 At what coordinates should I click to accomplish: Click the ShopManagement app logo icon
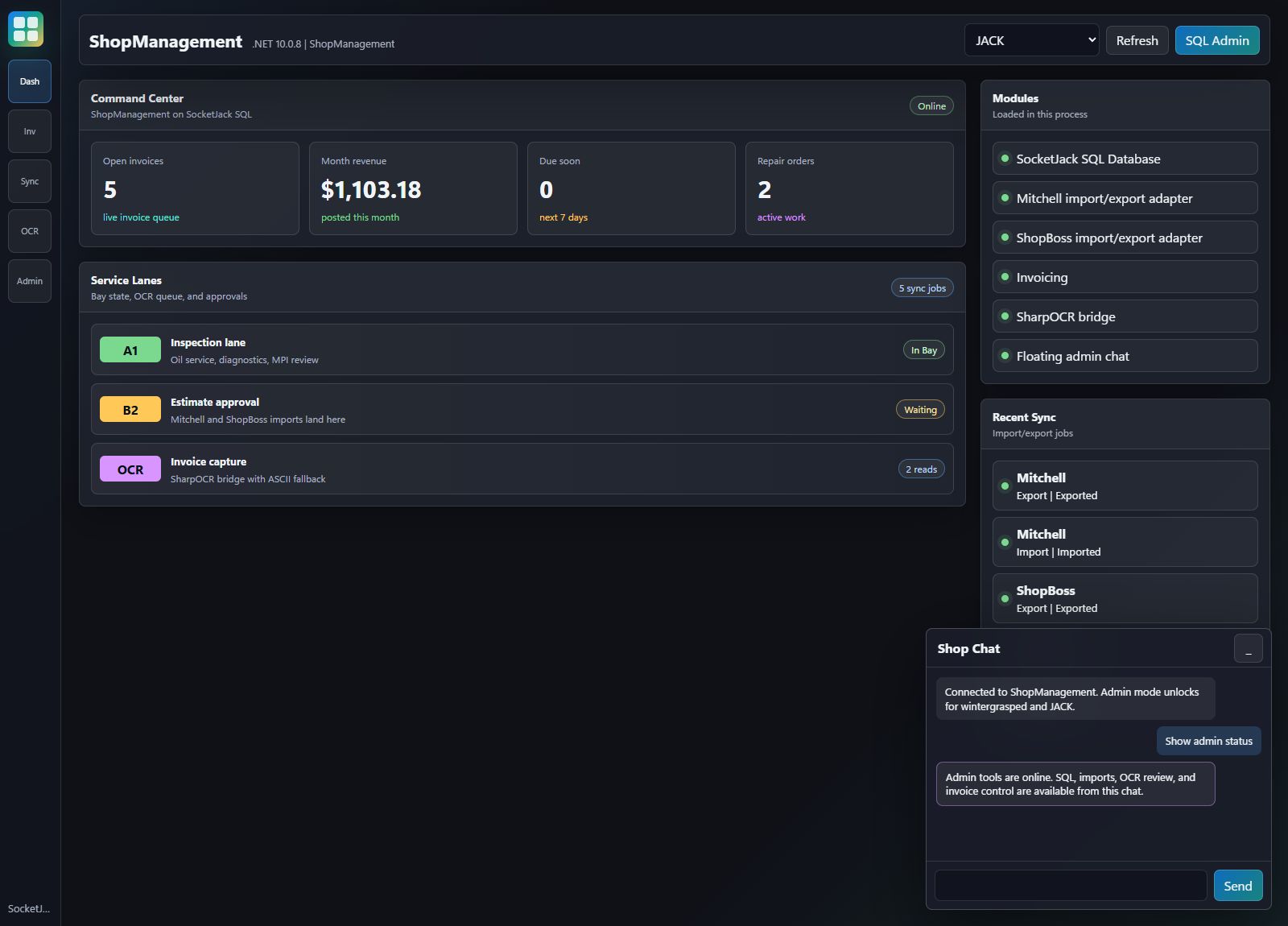tap(26, 29)
